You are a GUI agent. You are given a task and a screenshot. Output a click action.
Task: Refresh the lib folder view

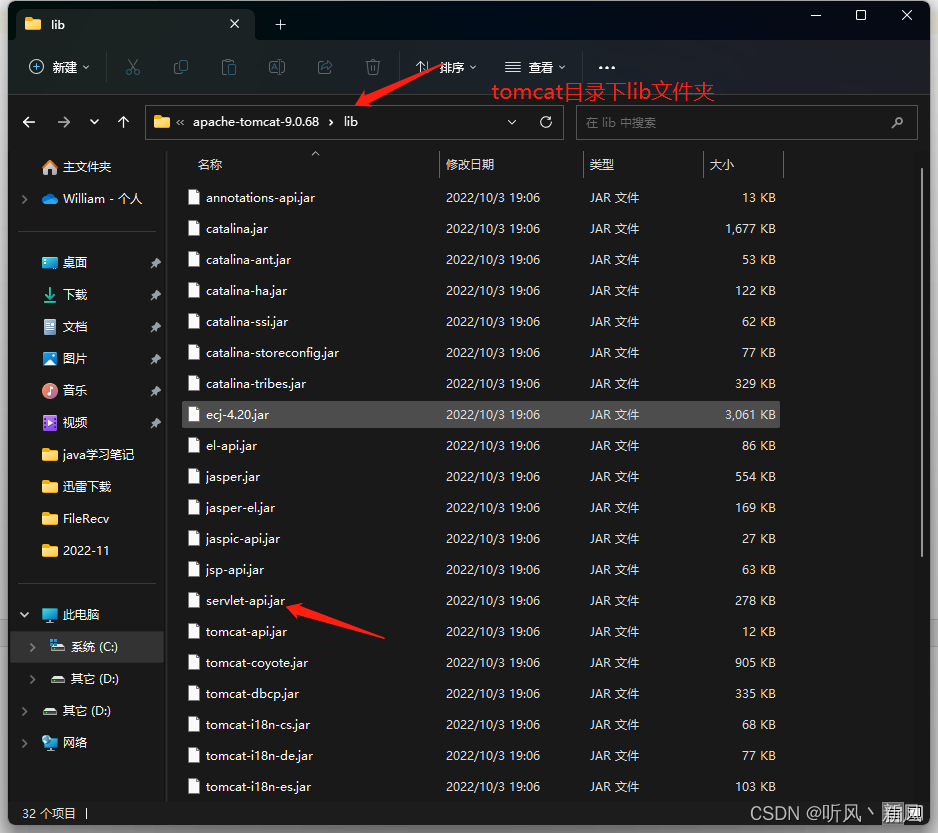click(x=546, y=122)
